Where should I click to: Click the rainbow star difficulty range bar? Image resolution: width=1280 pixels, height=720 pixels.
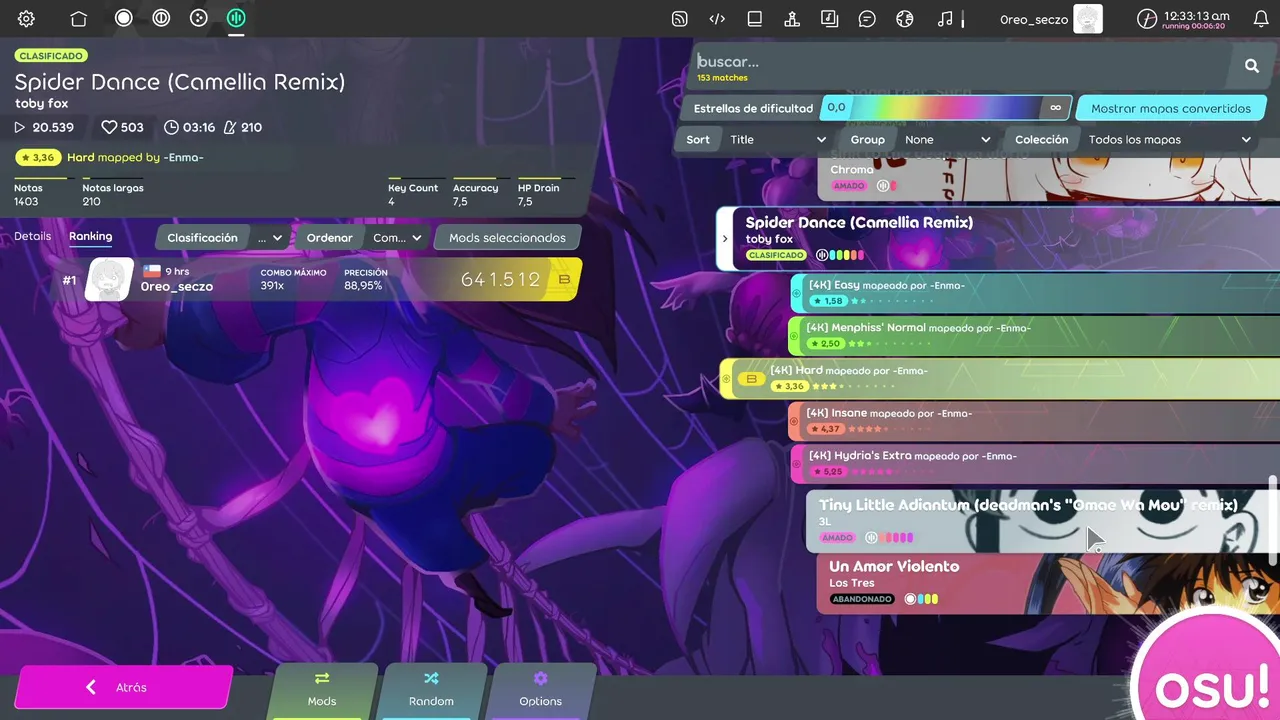pos(945,108)
